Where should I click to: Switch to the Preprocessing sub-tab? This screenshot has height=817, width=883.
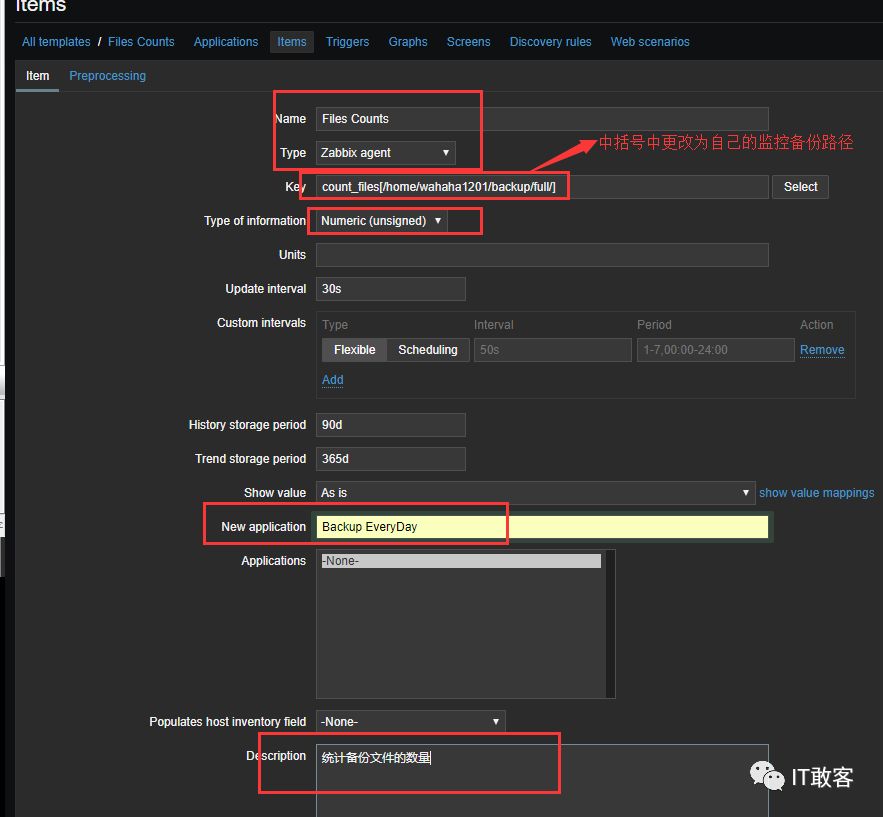point(108,75)
